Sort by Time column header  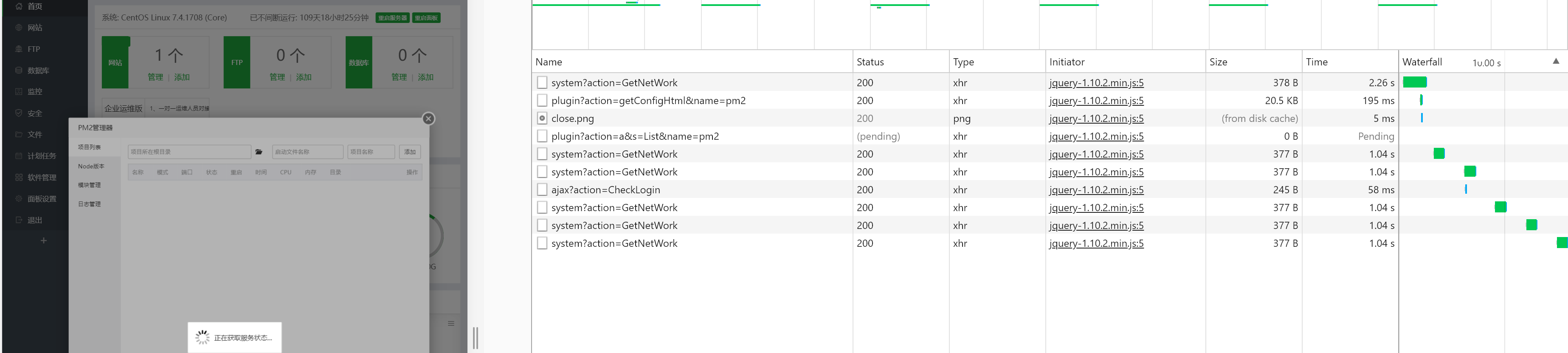coord(1349,62)
